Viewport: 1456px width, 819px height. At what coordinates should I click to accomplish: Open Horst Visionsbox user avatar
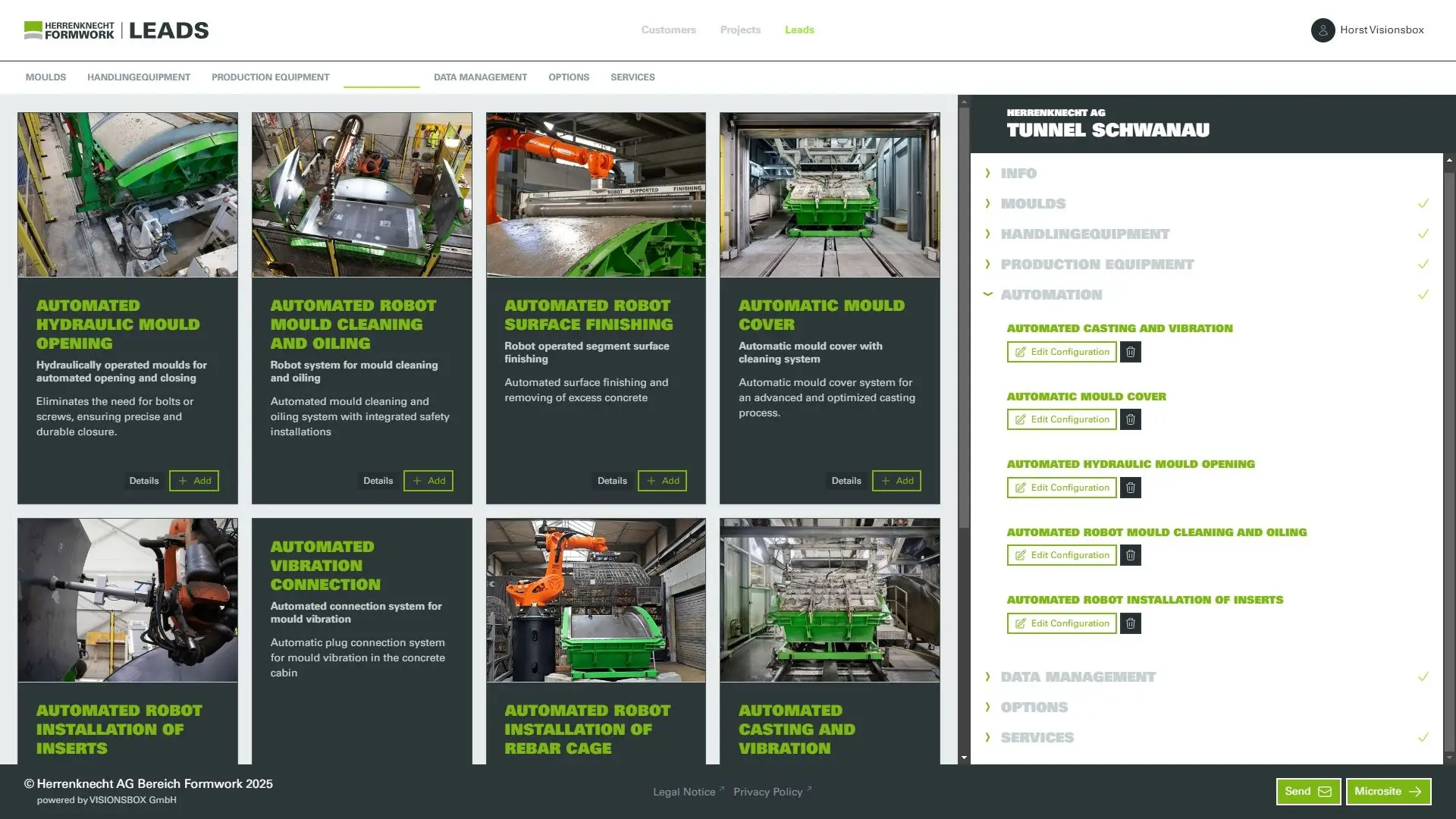coord(1323,30)
